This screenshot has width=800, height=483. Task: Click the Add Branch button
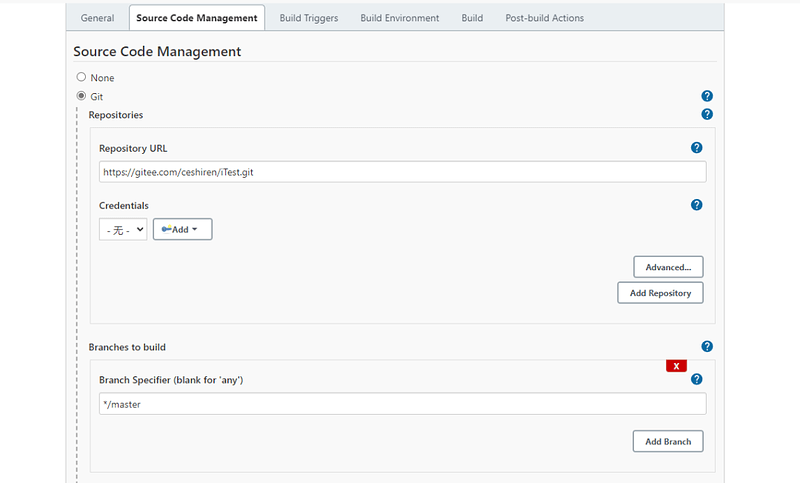668,441
